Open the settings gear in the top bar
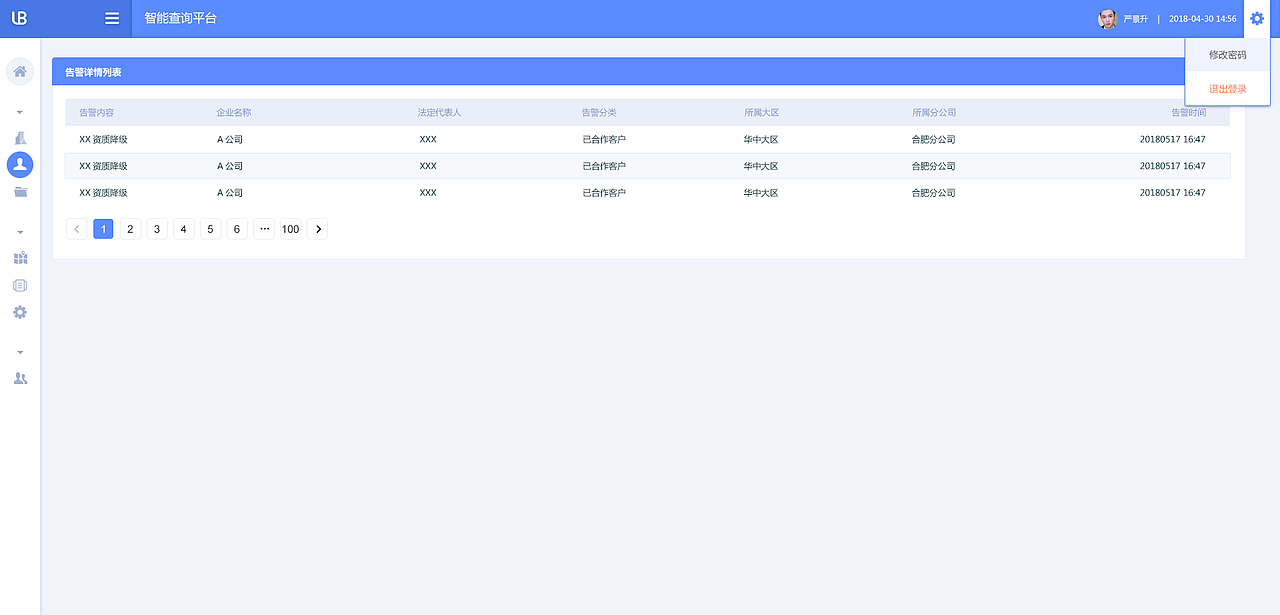 (1257, 18)
